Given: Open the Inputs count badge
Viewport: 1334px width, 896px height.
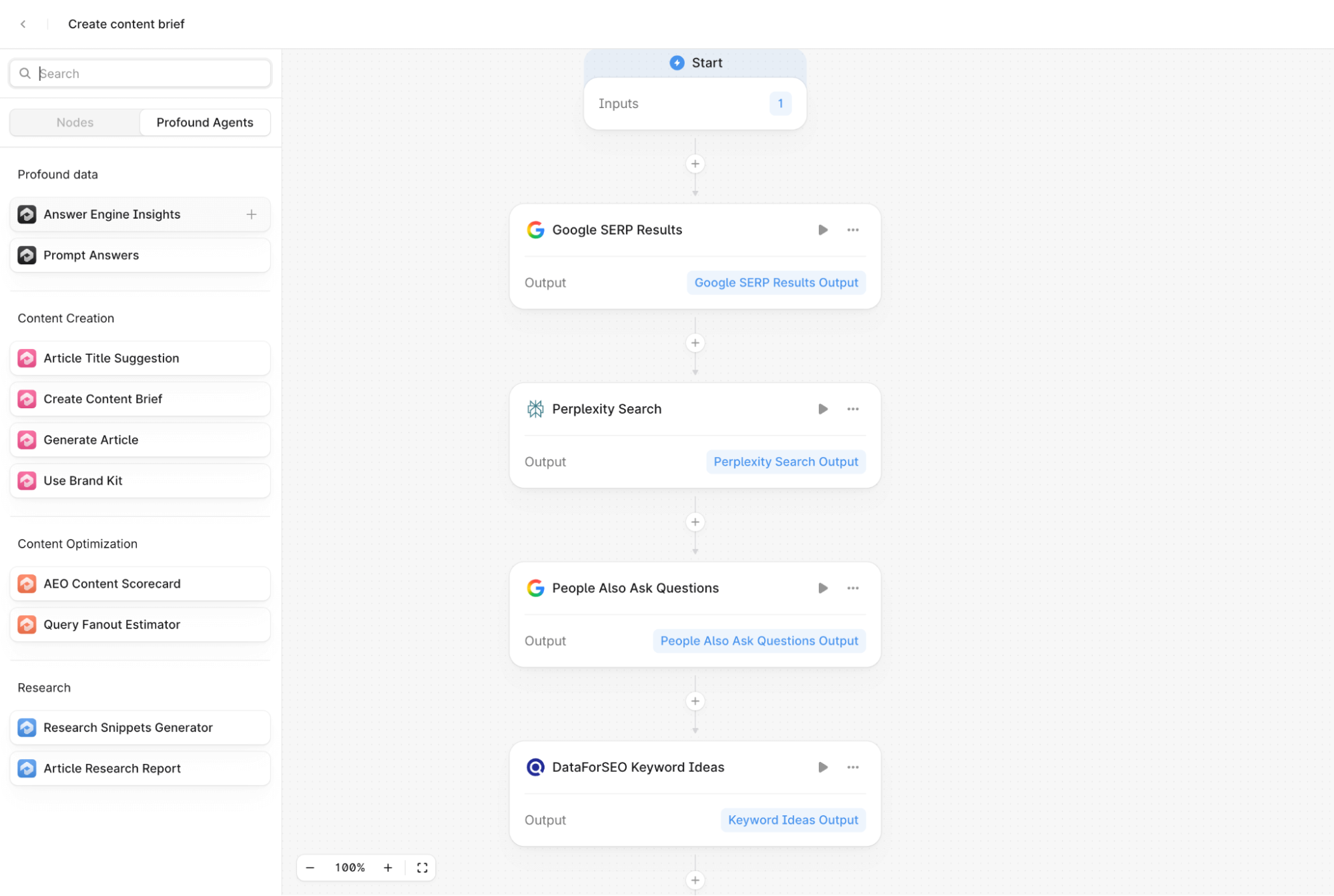Looking at the screenshot, I should point(780,103).
